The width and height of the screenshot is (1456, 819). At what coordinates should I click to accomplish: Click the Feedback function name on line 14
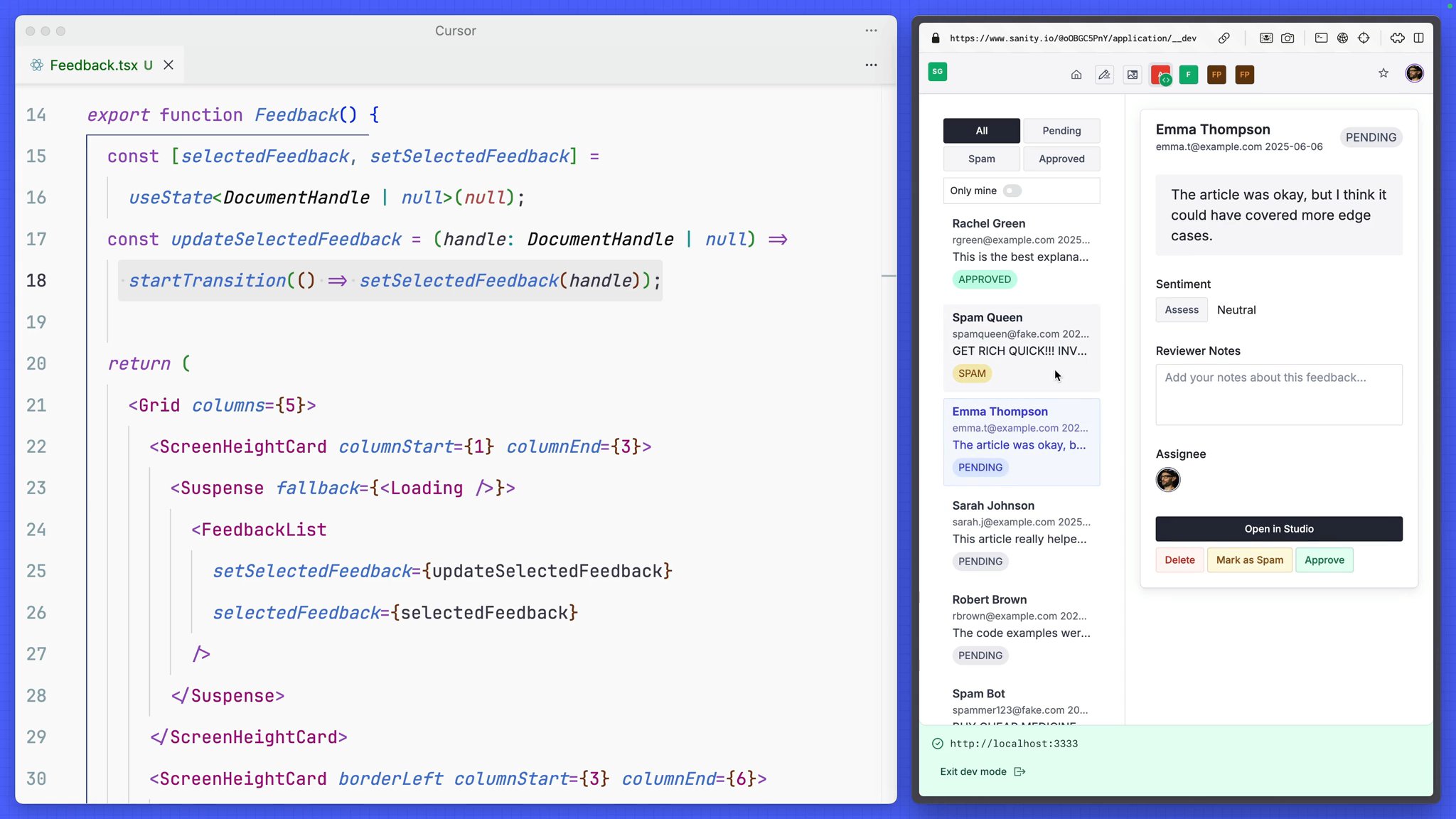[296, 115]
